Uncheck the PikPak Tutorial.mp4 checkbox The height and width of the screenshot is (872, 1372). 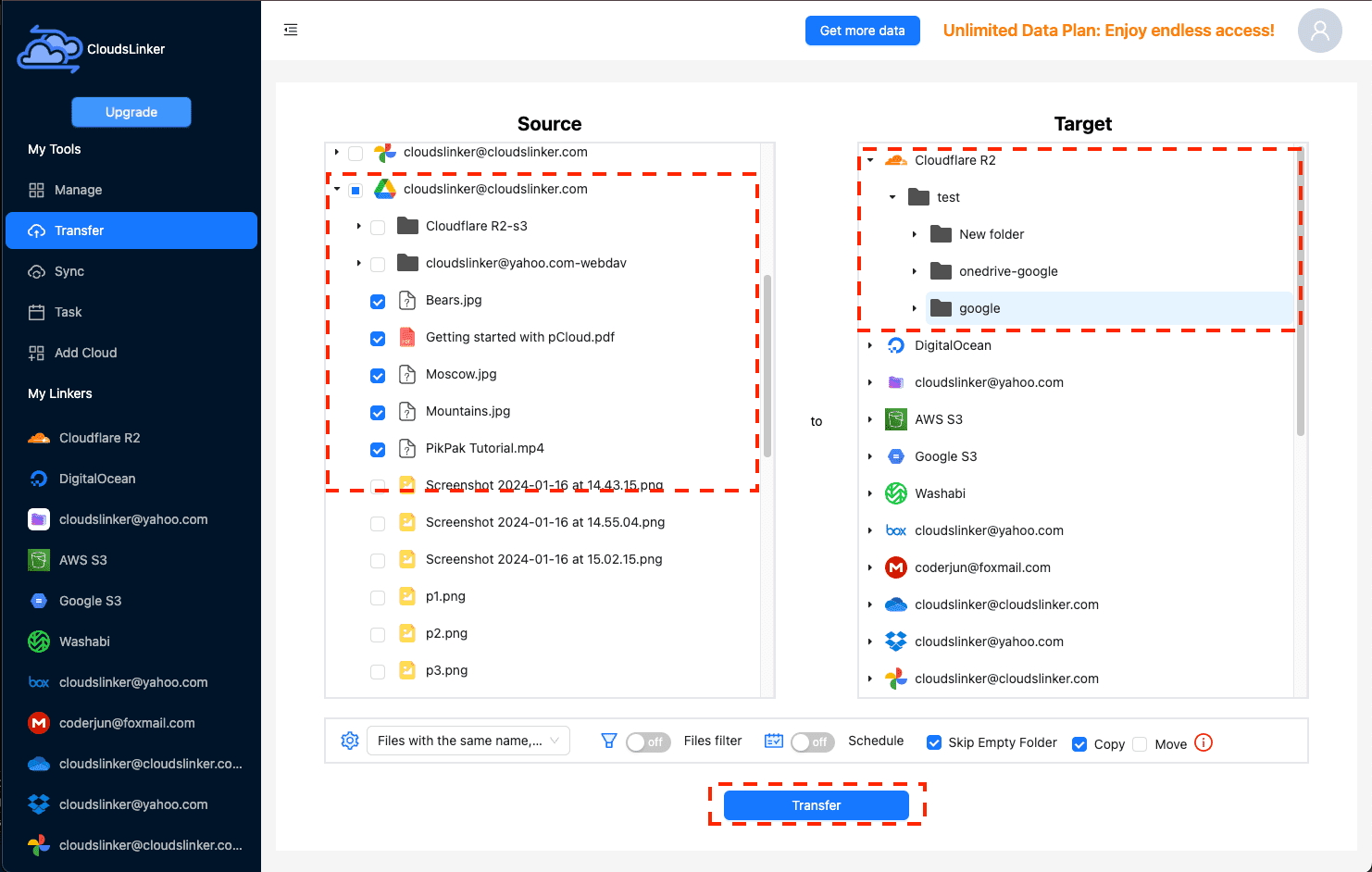tap(378, 450)
